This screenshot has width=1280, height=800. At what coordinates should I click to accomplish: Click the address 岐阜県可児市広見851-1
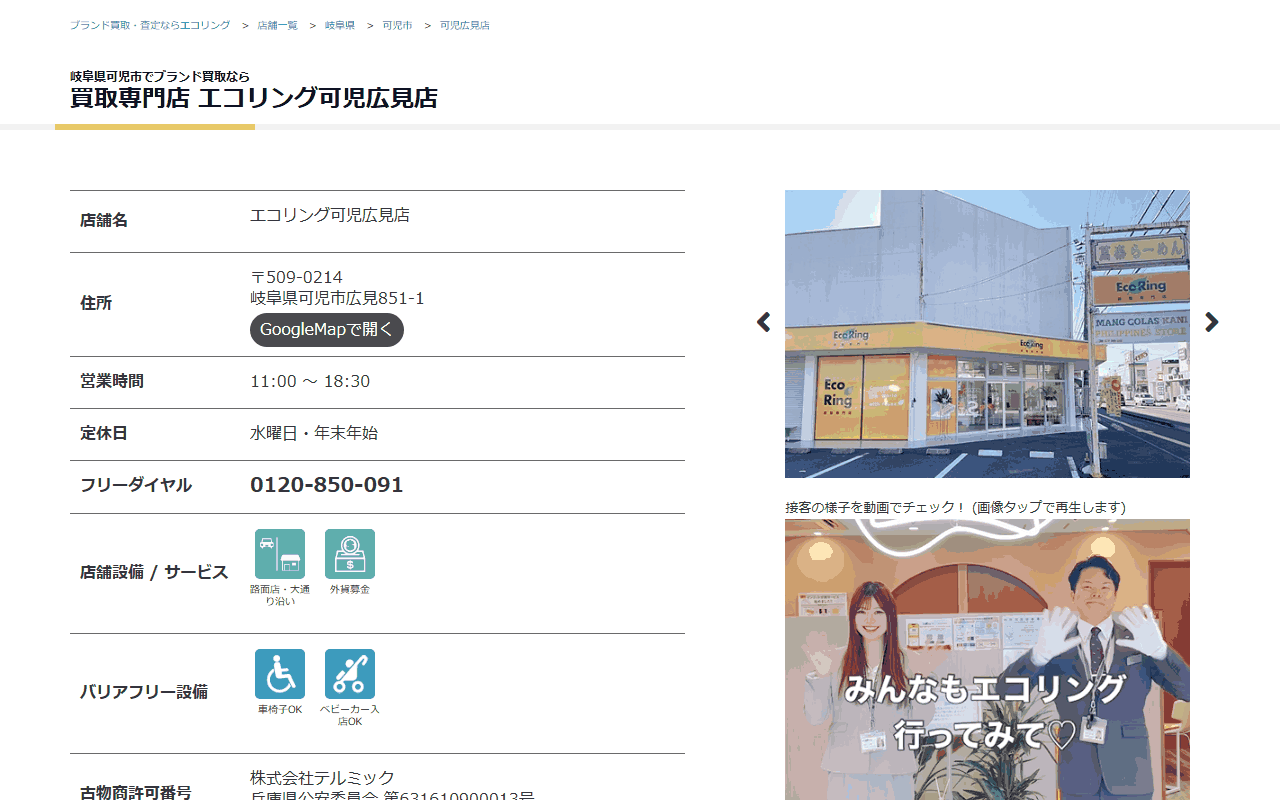pos(338,298)
